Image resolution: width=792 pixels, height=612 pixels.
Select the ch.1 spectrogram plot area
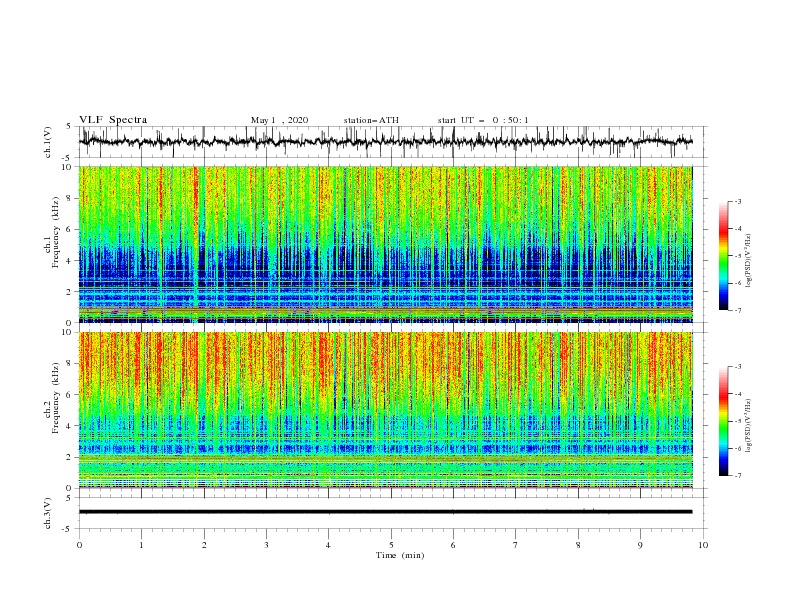[x=385, y=244]
